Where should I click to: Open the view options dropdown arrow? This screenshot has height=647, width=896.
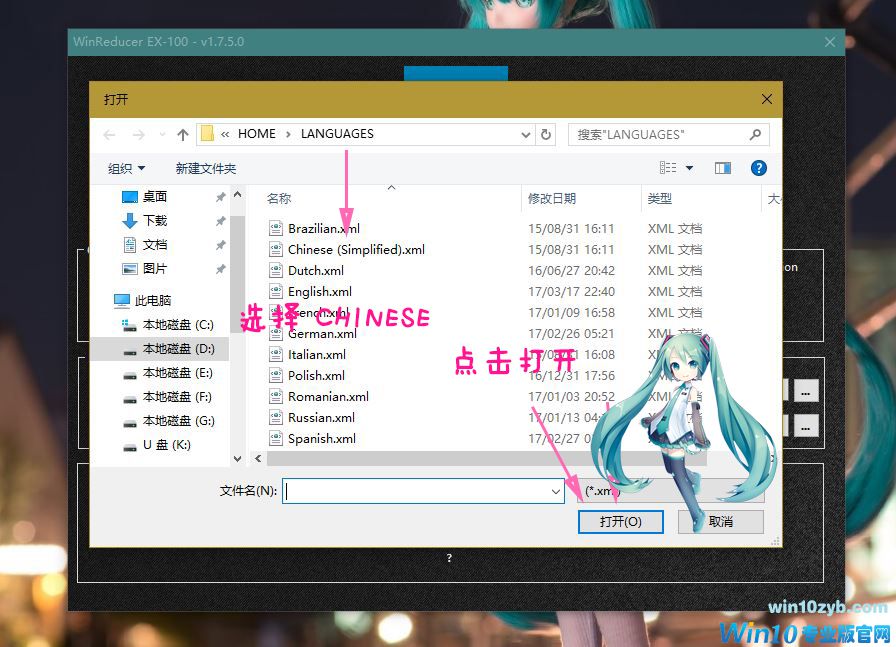[689, 168]
